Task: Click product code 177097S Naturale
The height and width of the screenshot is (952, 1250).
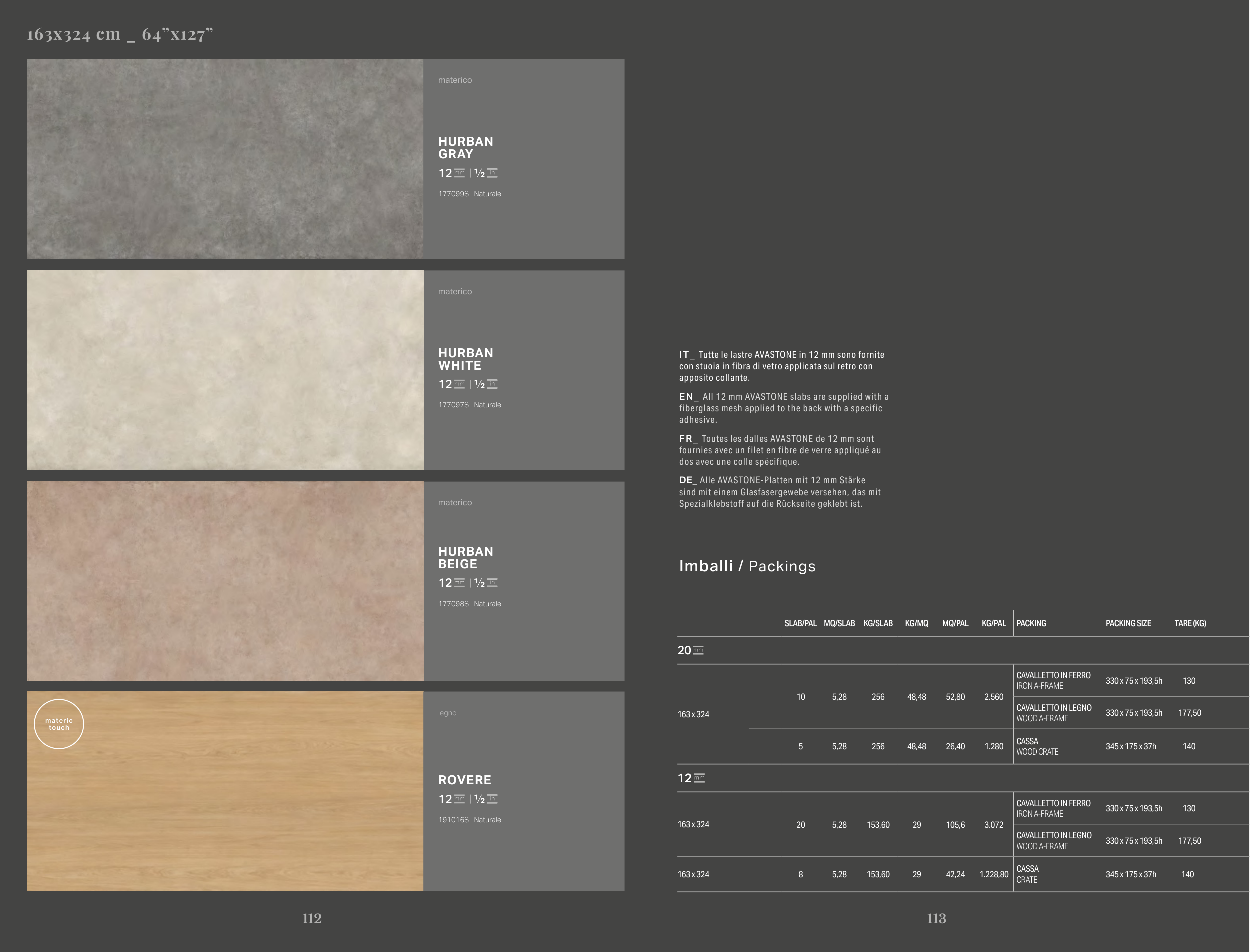Action: 469,405
